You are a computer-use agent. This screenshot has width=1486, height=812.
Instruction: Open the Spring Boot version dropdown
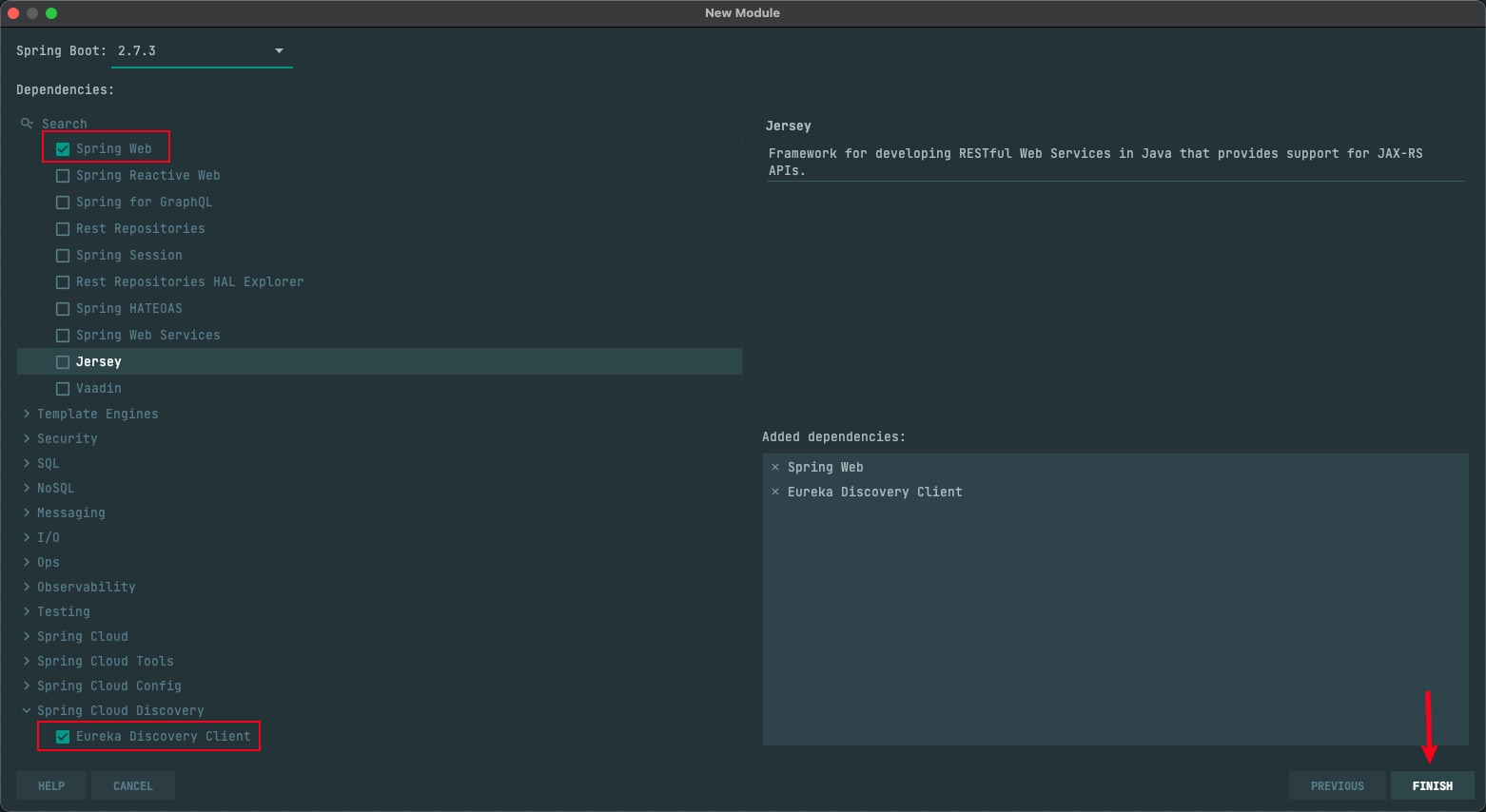pyautogui.click(x=202, y=51)
